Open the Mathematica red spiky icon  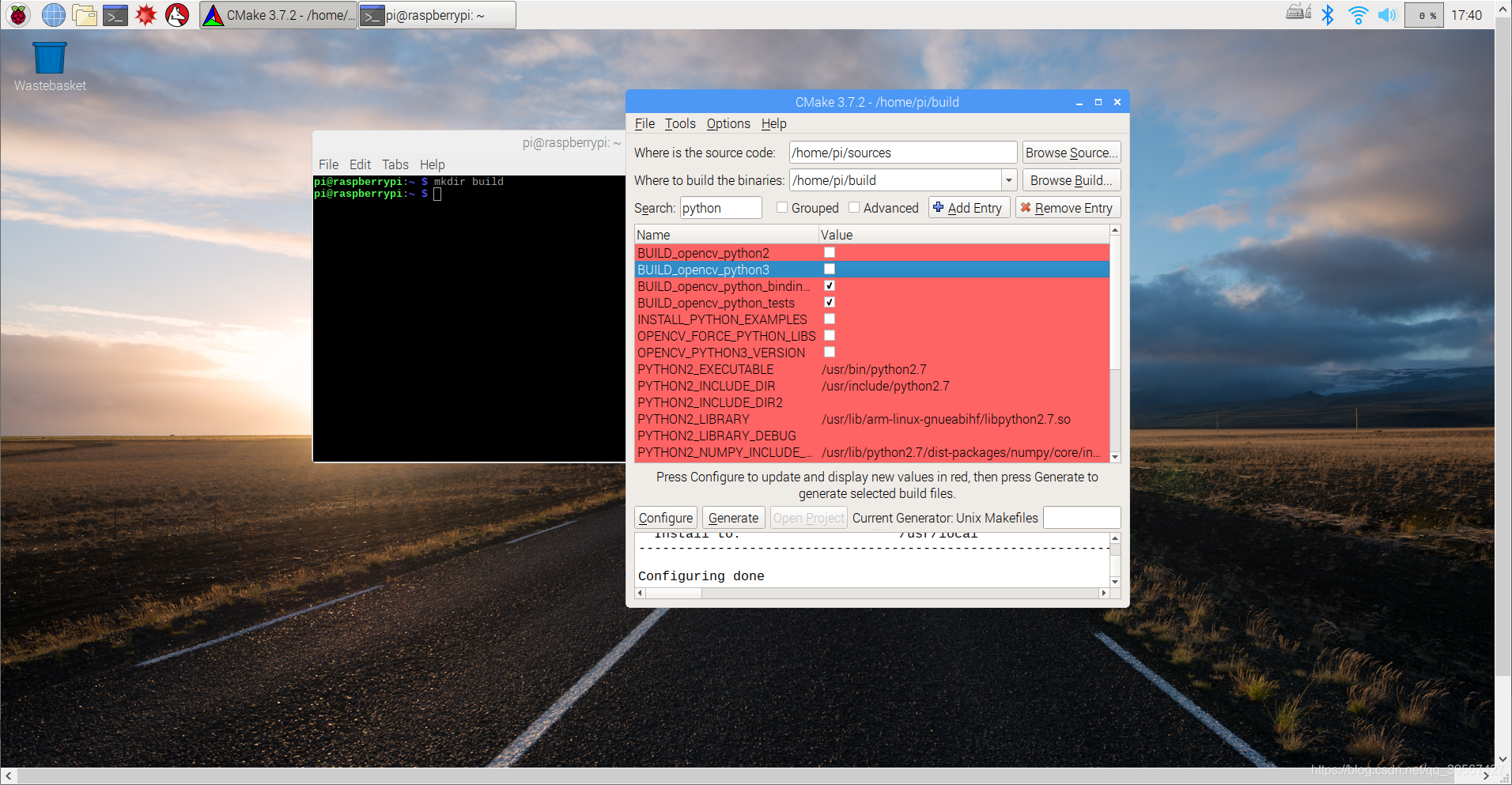(146, 15)
